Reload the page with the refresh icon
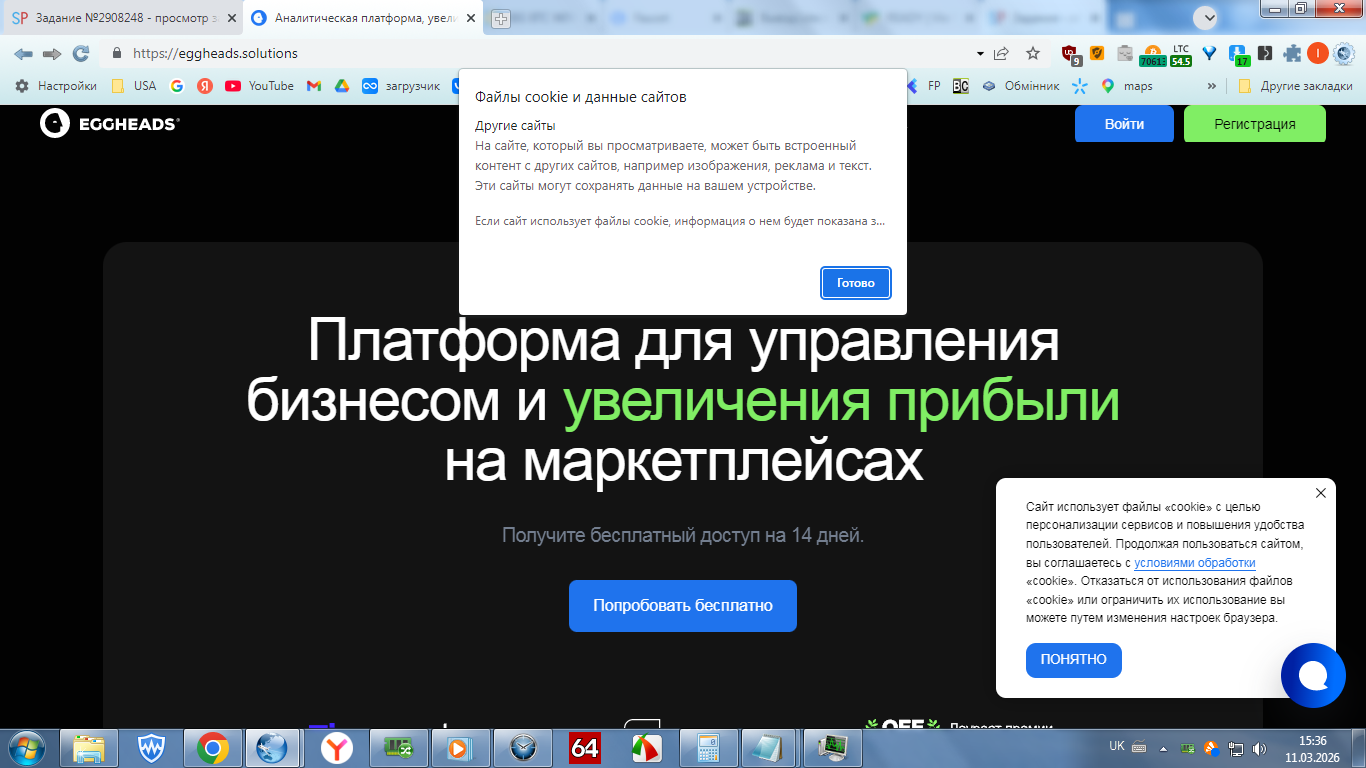The height and width of the screenshot is (768, 1366). tap(81, 53)
